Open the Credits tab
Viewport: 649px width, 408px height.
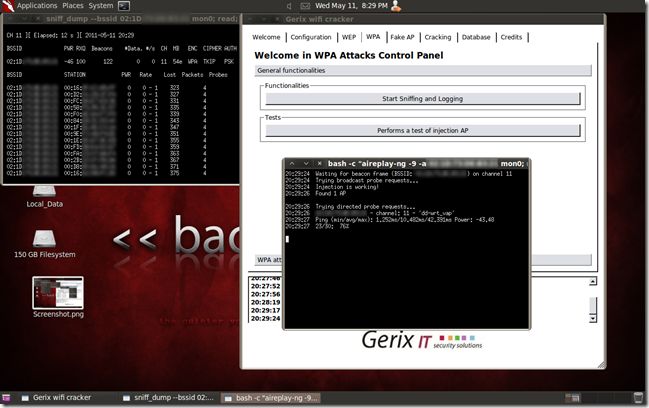[x=511, y=37]
